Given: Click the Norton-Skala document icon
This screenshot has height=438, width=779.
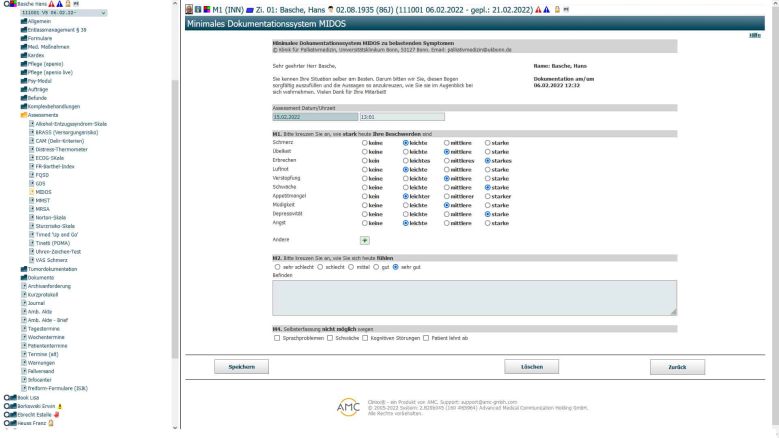Looking at the screenshot, I should (x=32, y=217).
